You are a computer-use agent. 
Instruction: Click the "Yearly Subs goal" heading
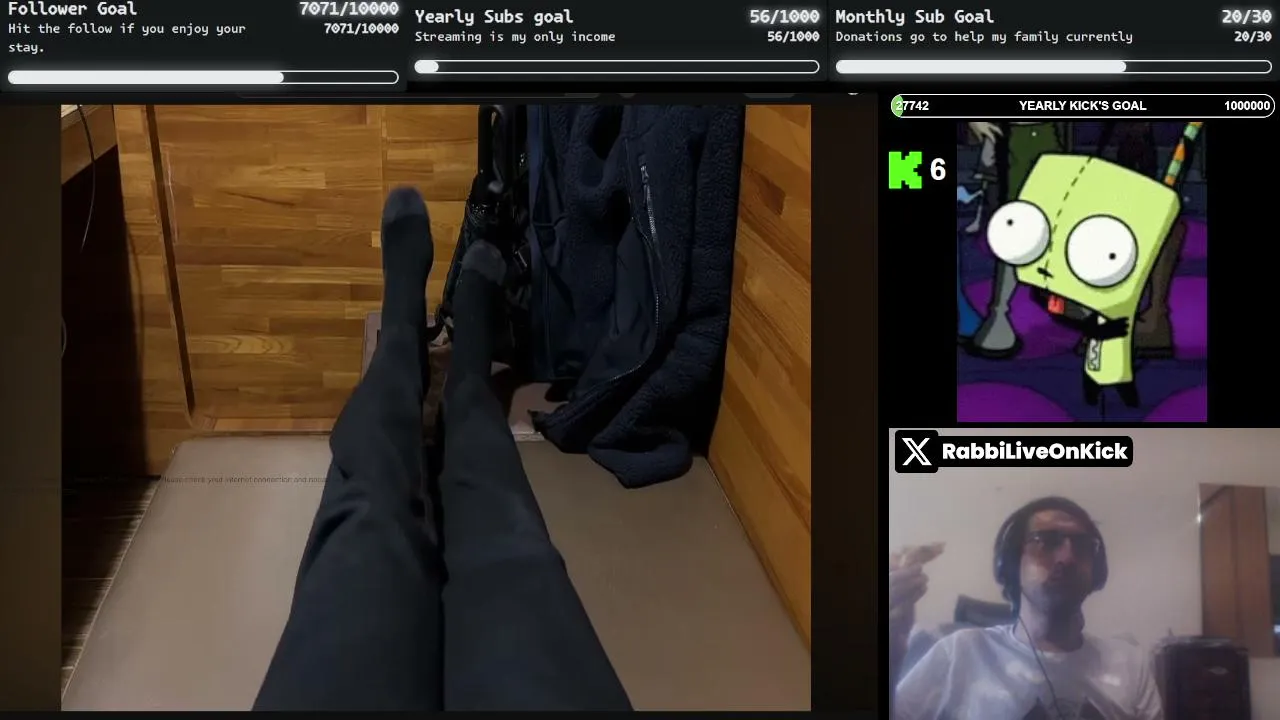click(x=494, y=16)
